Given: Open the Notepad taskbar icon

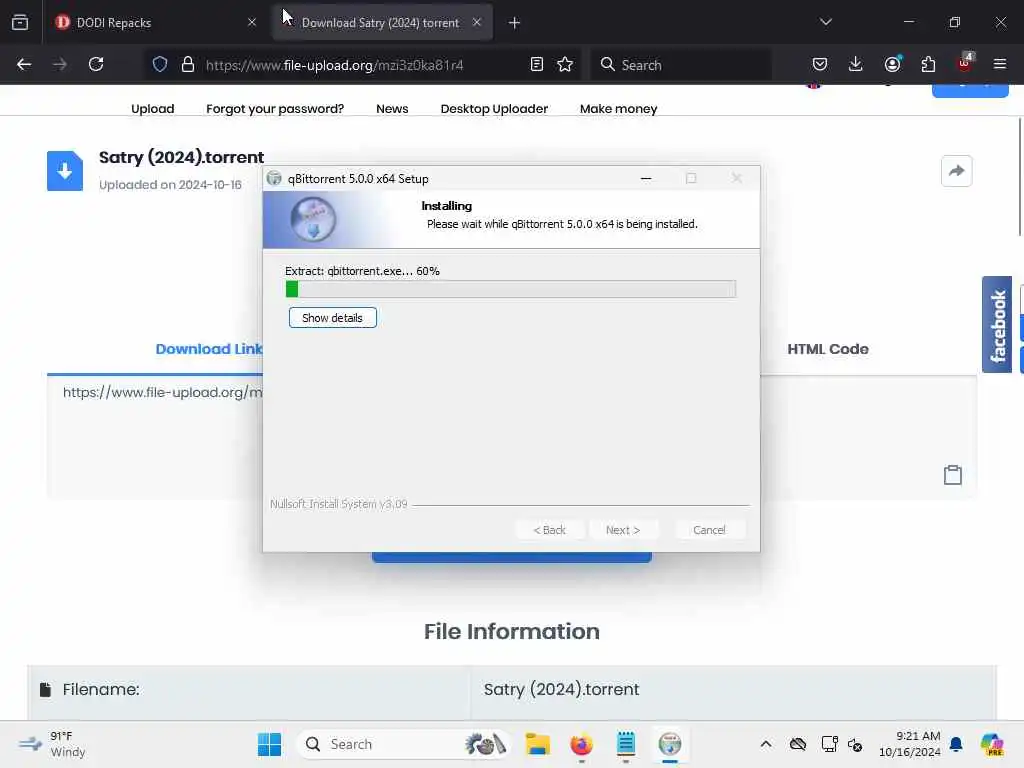Looking at the screenshot, I should tap(626, 744).
